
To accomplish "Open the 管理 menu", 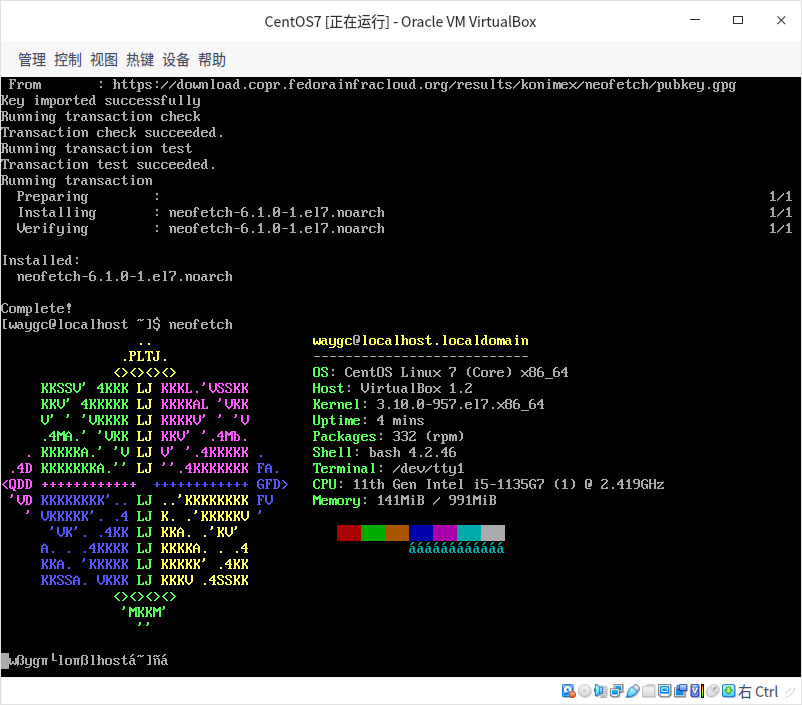I will (32, 60).
